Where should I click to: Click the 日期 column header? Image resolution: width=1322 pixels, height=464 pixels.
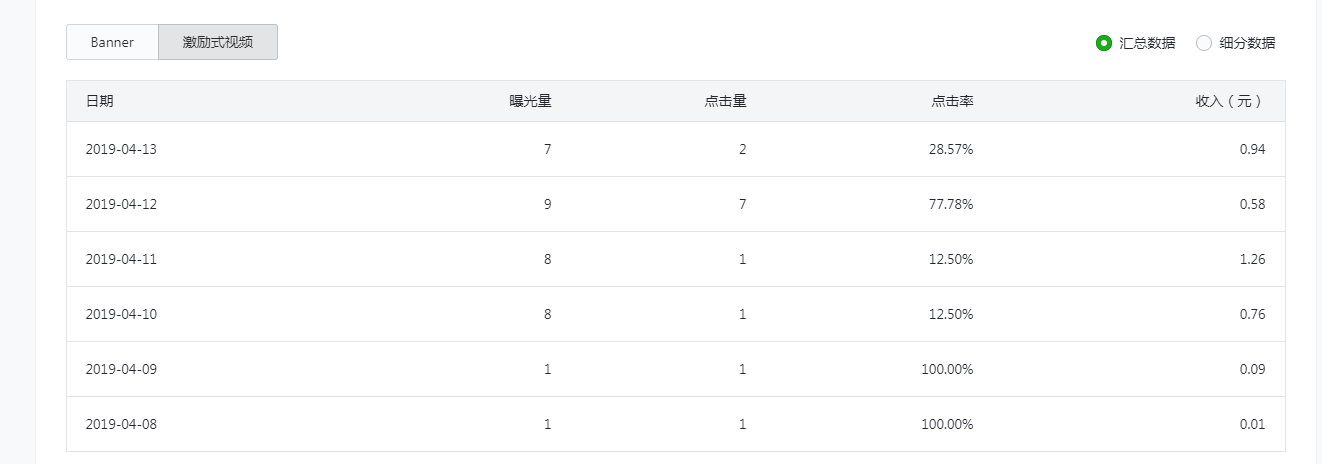coord(100,101)
